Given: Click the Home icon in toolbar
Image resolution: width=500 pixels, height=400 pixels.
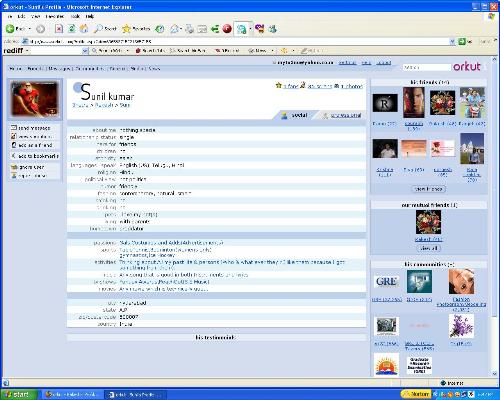Looking at the screenshot, I should [84, 29].
